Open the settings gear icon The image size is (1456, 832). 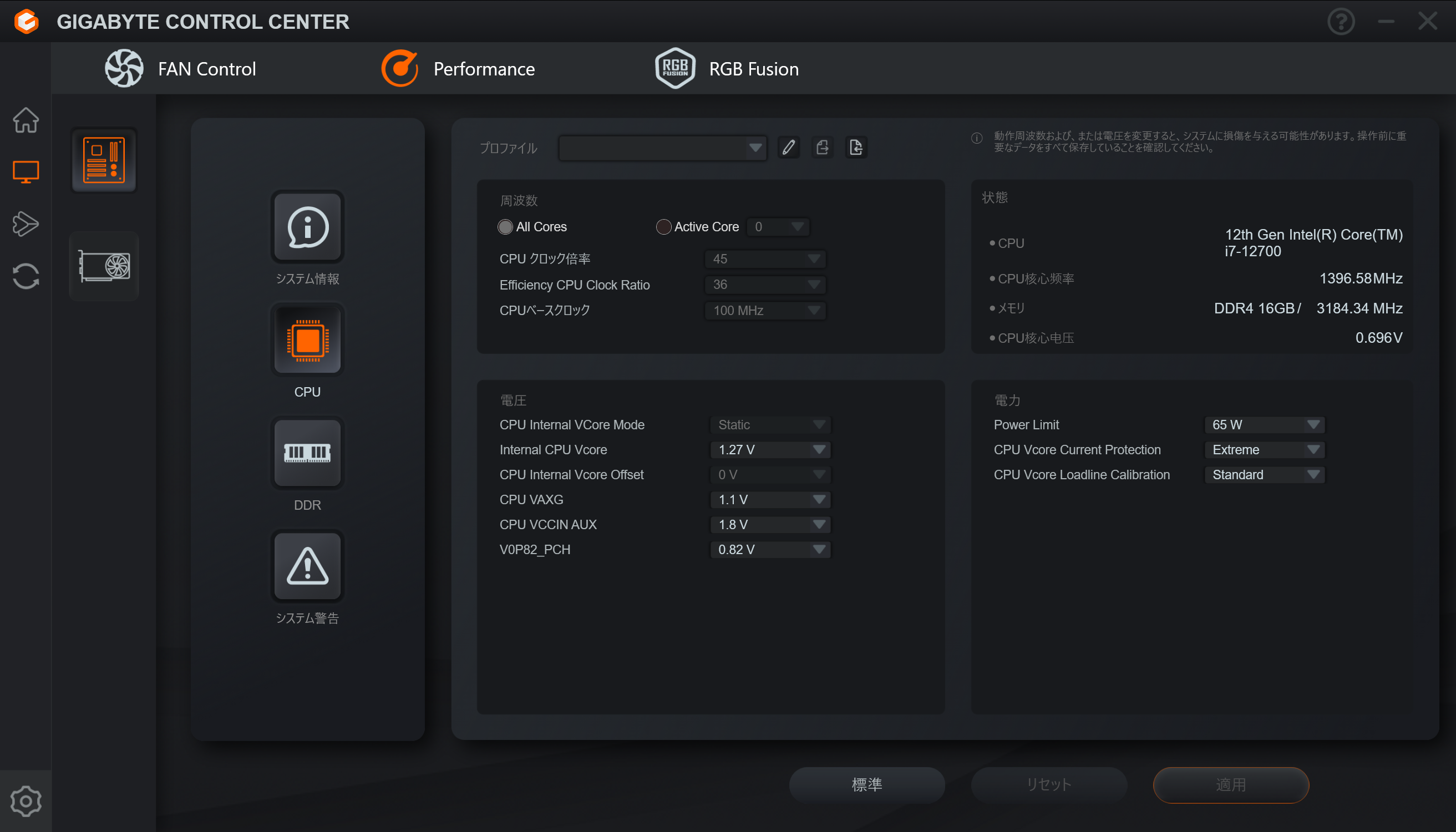26,801
